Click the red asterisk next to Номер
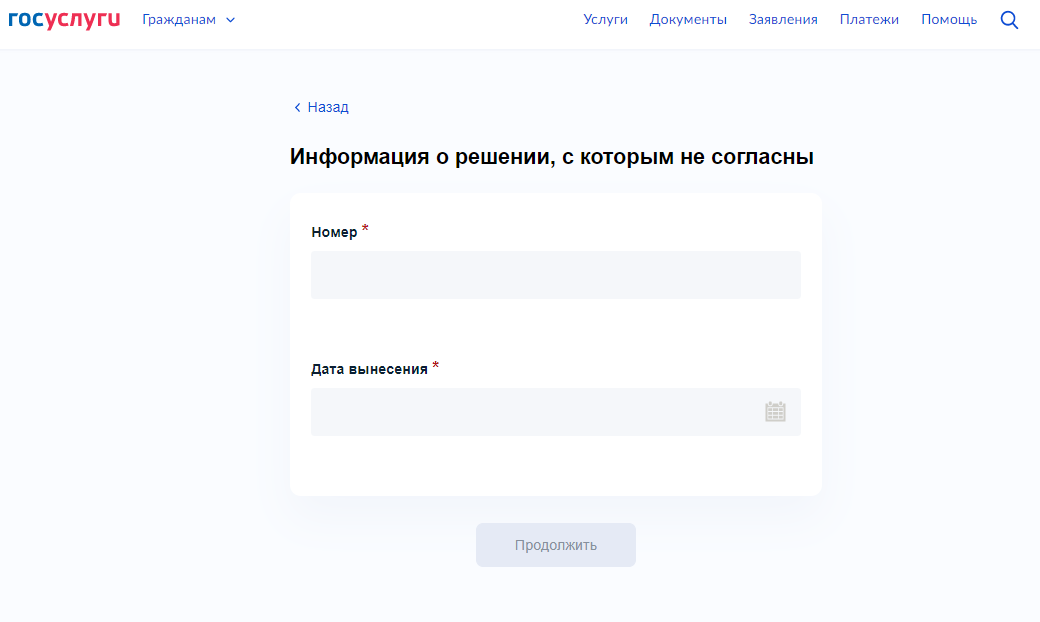 point(365,230)
